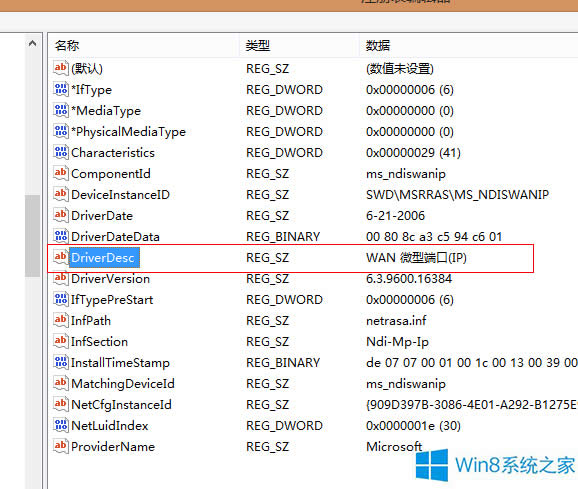Image resolution: width=578 pixels, height=489 pixels.
Task: Select the DeviceInstanceID value name
Action: [x=121, y=195]
